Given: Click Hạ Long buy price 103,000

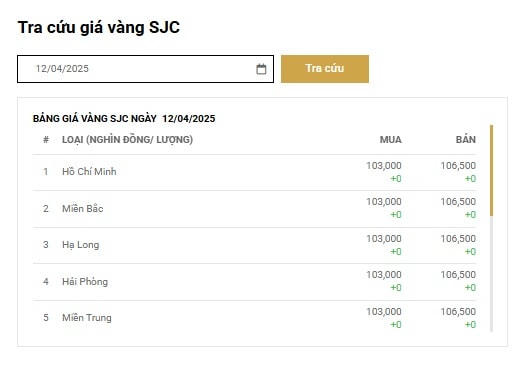Looking at the screenshot, I should [384, 238].
